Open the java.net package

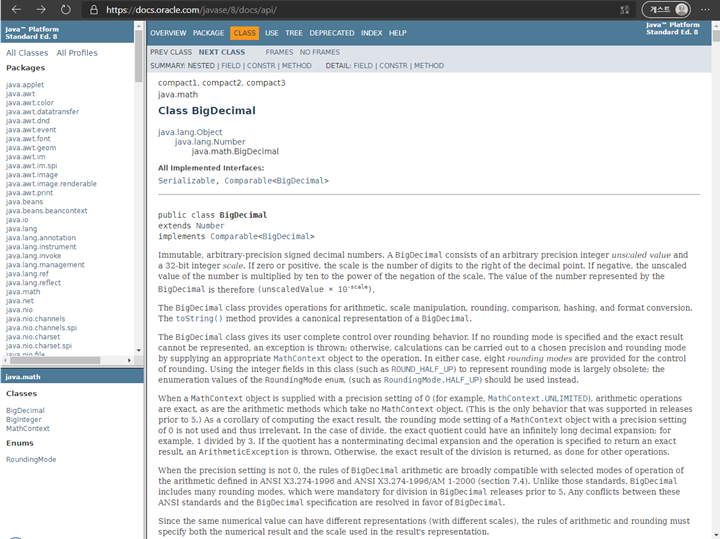coord(20,301)
